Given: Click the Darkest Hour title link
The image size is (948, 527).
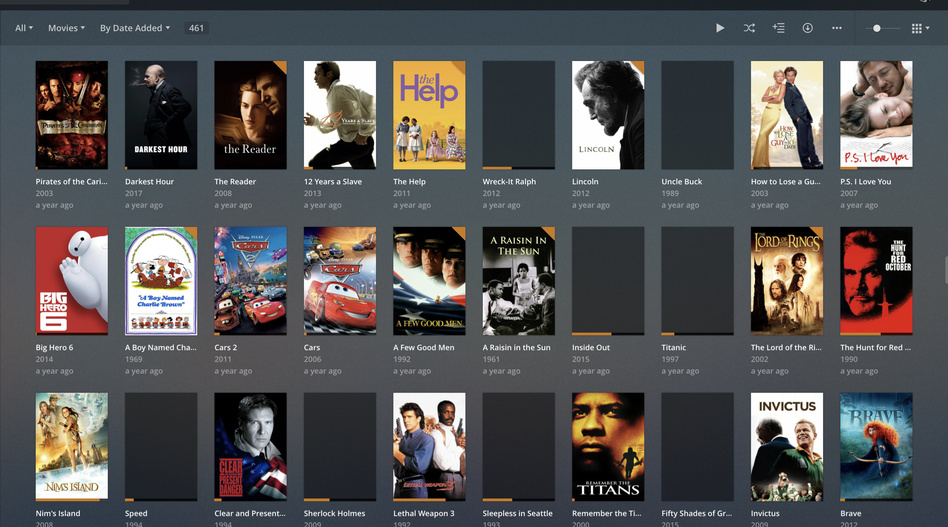Looking at the screenshot, I should [x=149, y=181].
